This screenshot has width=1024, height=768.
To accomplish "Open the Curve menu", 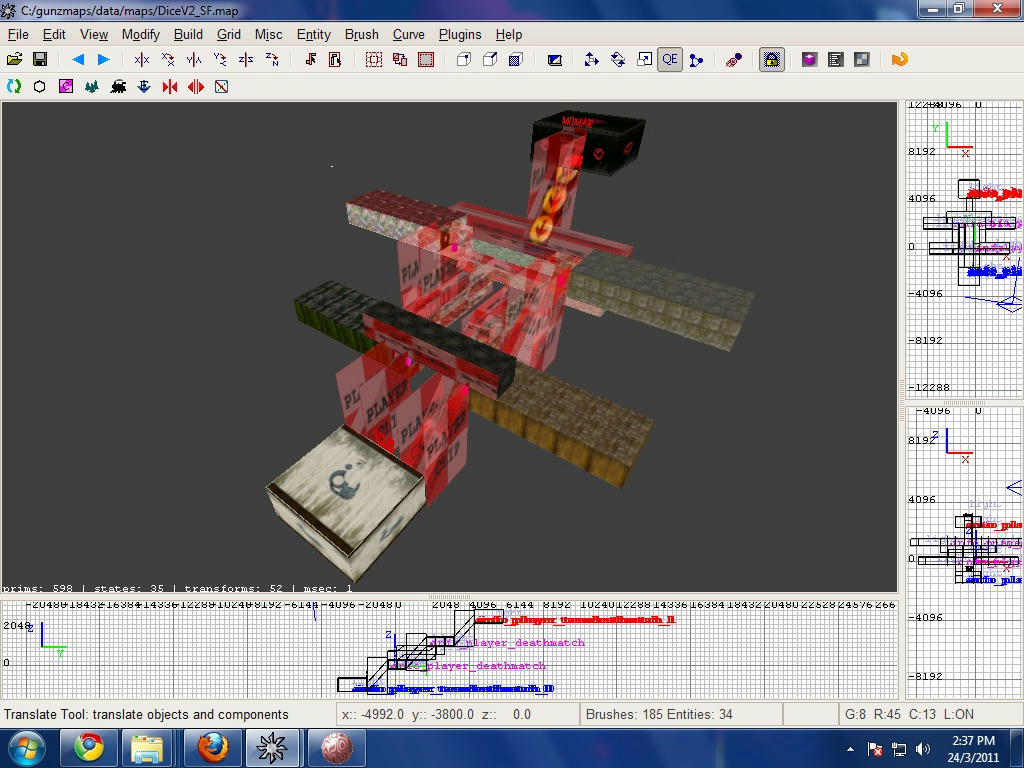I will [x=408, y=34].
